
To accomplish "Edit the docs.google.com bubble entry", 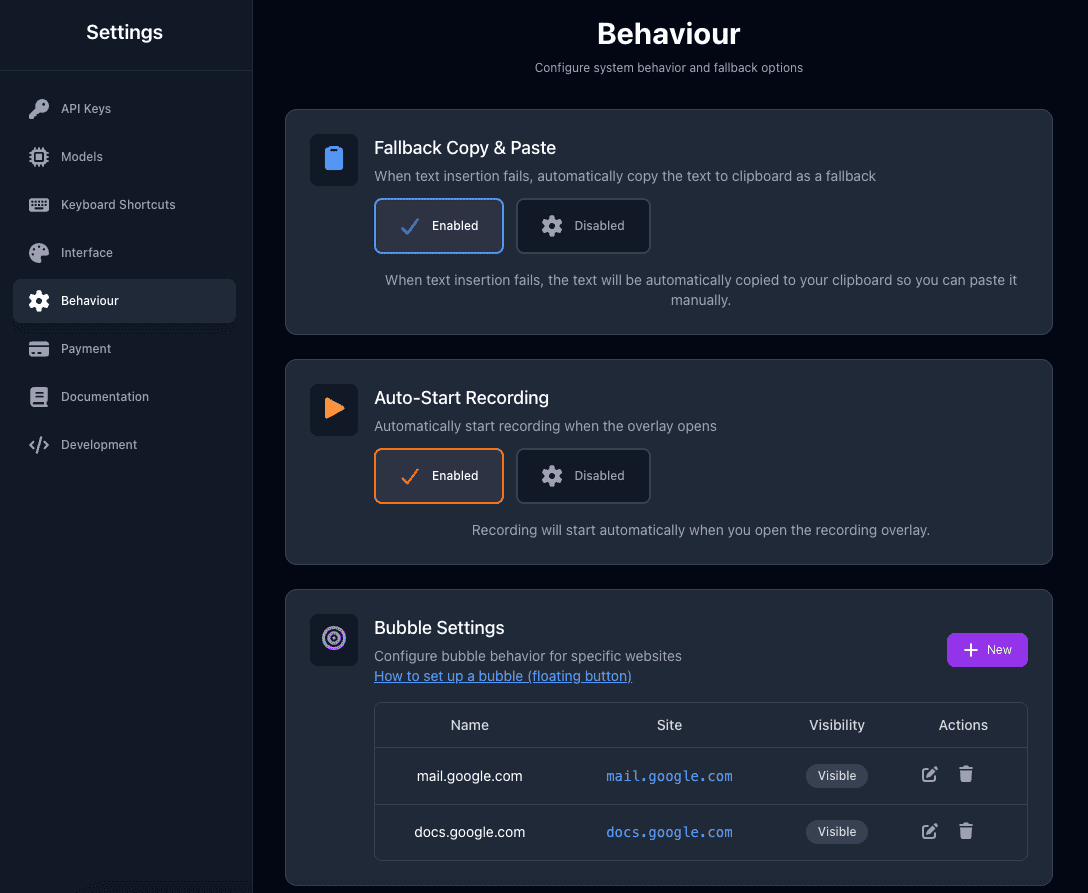I will click(929, 831).
